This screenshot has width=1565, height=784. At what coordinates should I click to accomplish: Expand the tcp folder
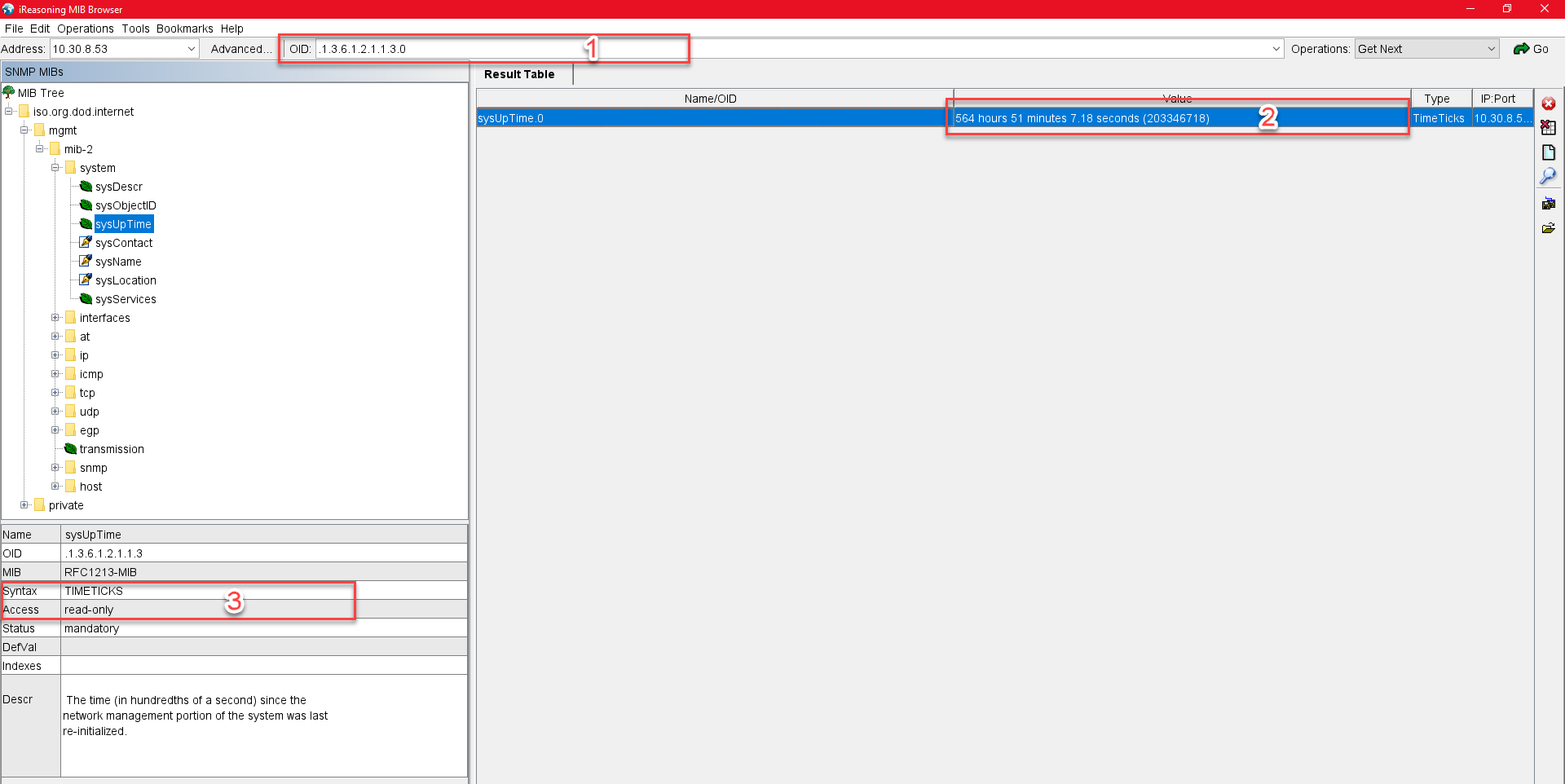[x=55, y=393]
